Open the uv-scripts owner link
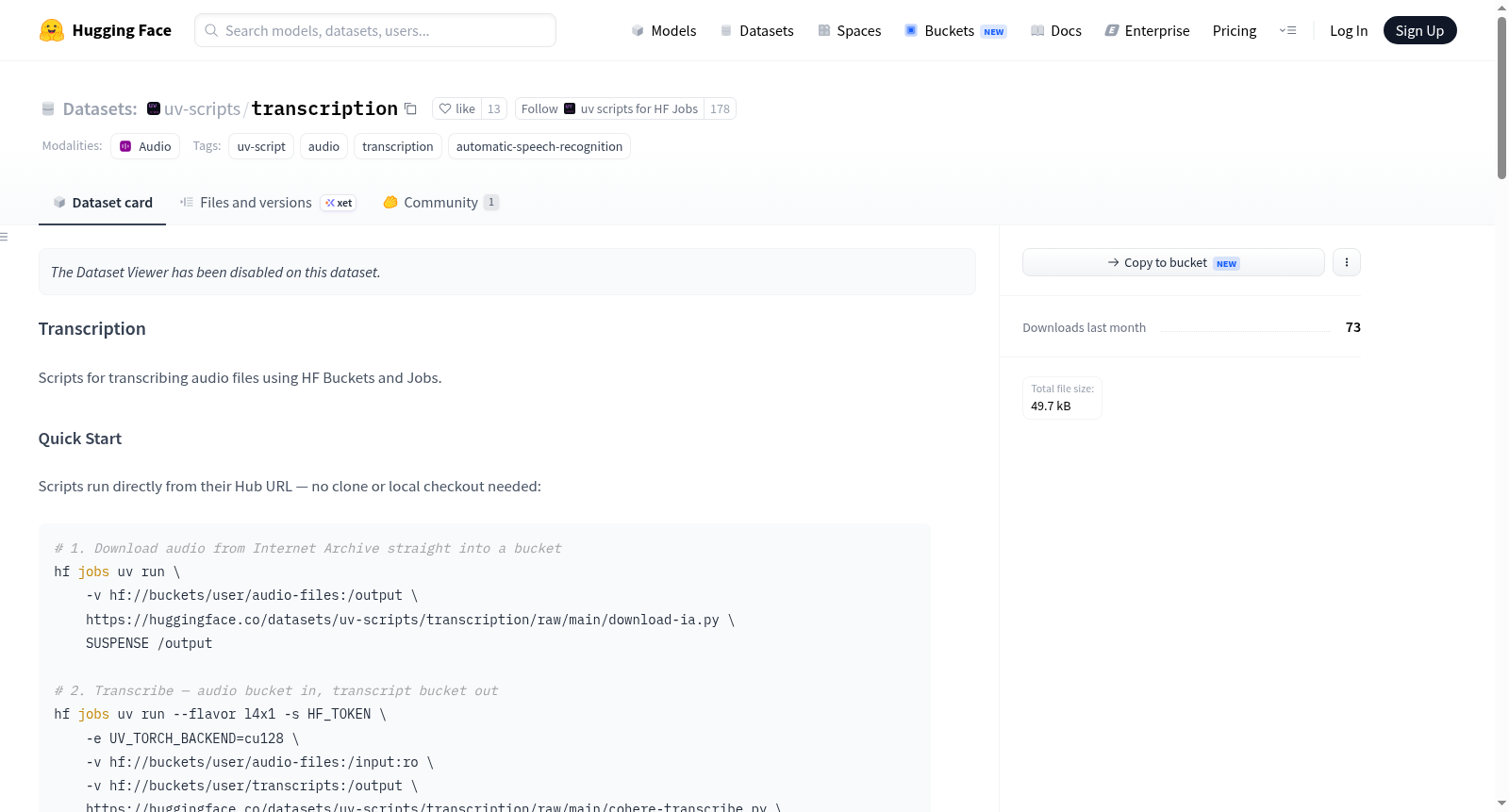Viewport: 1509px width, 812px height. click(x=202, y=108)
